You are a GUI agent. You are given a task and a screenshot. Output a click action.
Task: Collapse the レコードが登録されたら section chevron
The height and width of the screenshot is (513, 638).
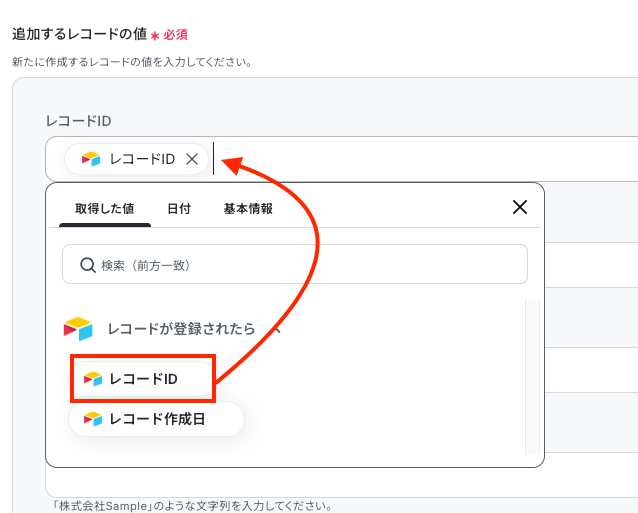pyautogui.click(x=277, y=329)
